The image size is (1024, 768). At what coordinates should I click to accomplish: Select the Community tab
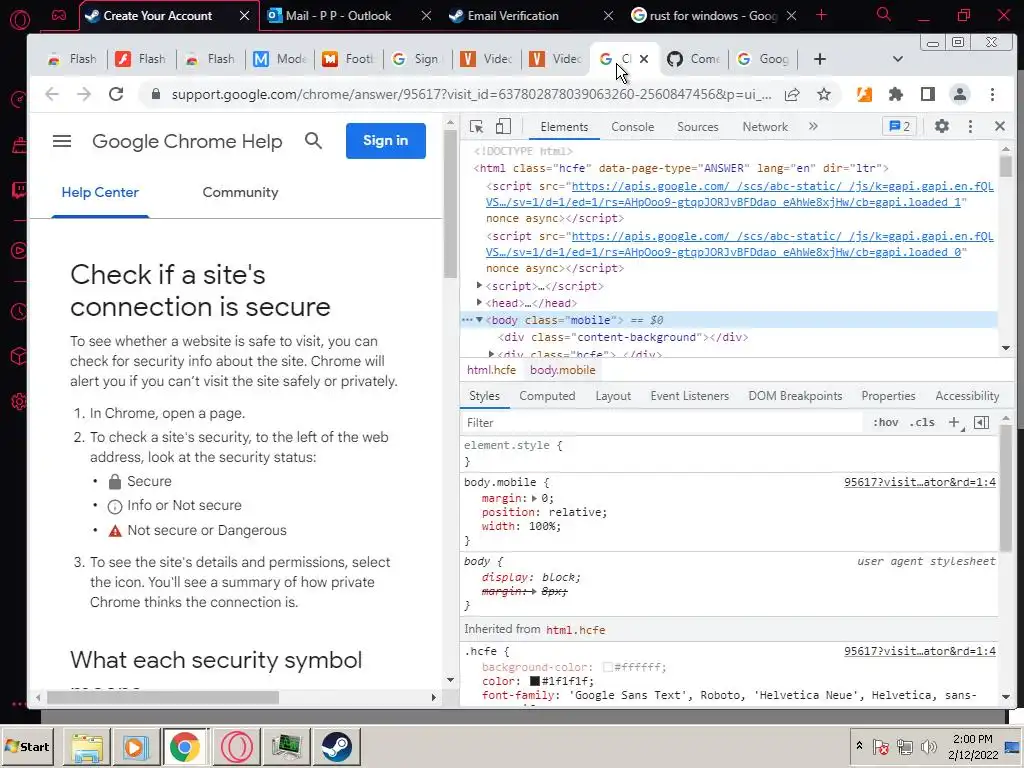tap(240, 192)
